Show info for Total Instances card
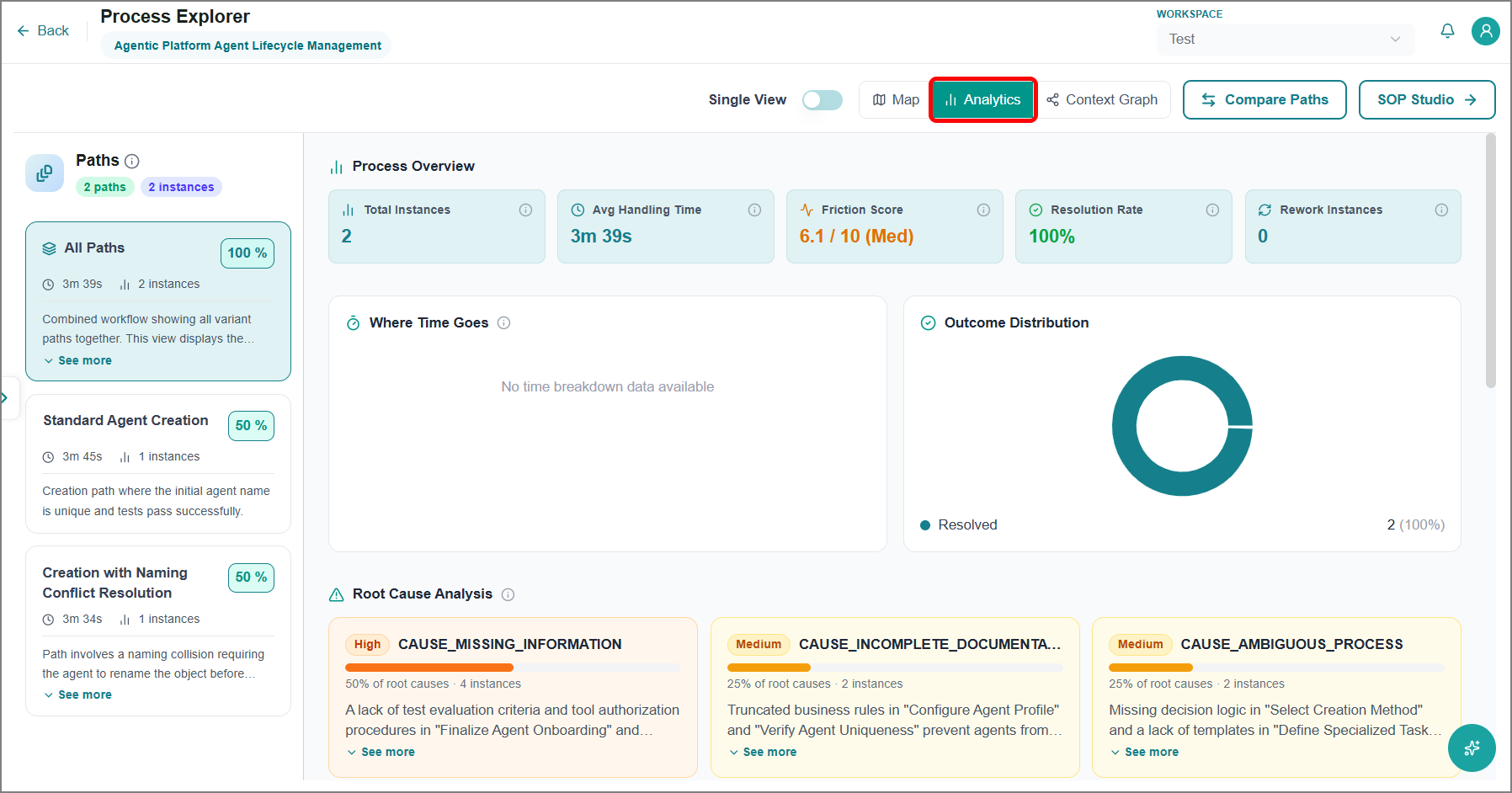1512x793 pixels. (525, 210)
